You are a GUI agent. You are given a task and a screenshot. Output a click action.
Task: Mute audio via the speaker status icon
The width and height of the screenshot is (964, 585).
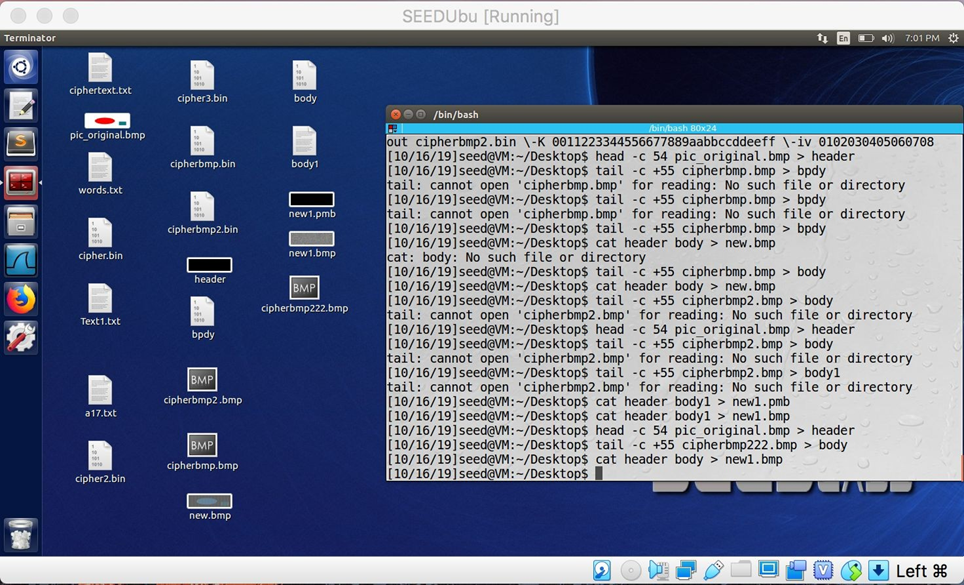click(x=657, y=569)
